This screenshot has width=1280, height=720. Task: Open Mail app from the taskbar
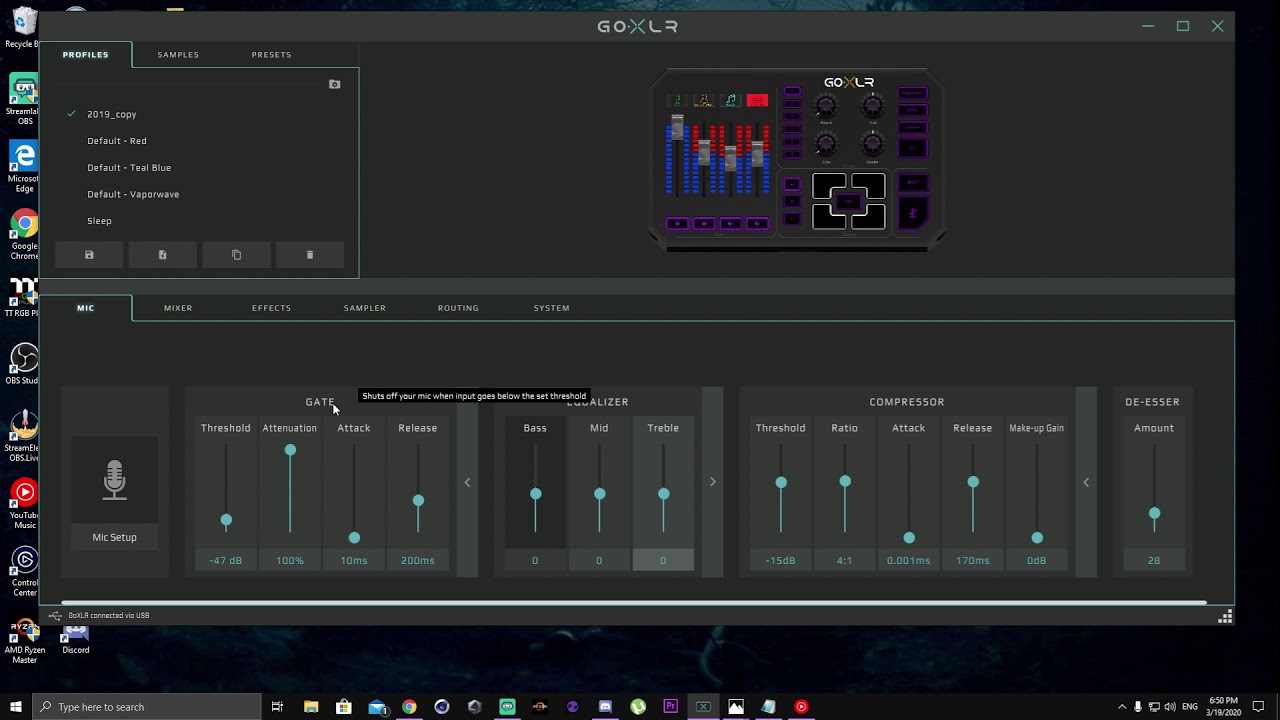(x=377, y=707)
